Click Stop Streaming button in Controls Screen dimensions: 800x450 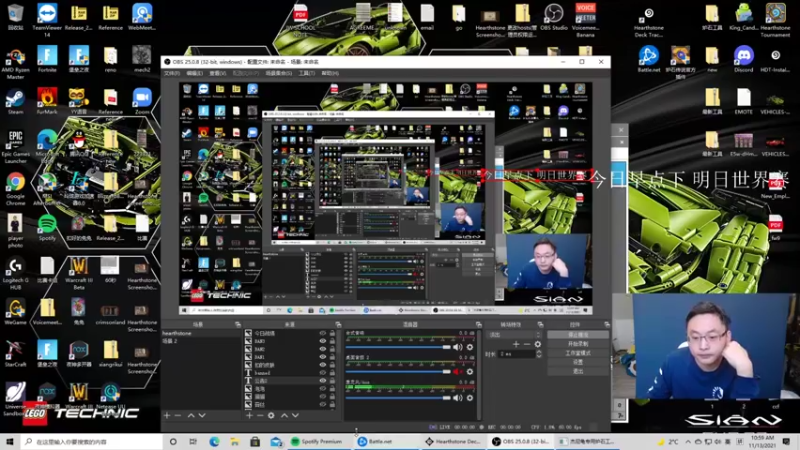coord(578,335)
